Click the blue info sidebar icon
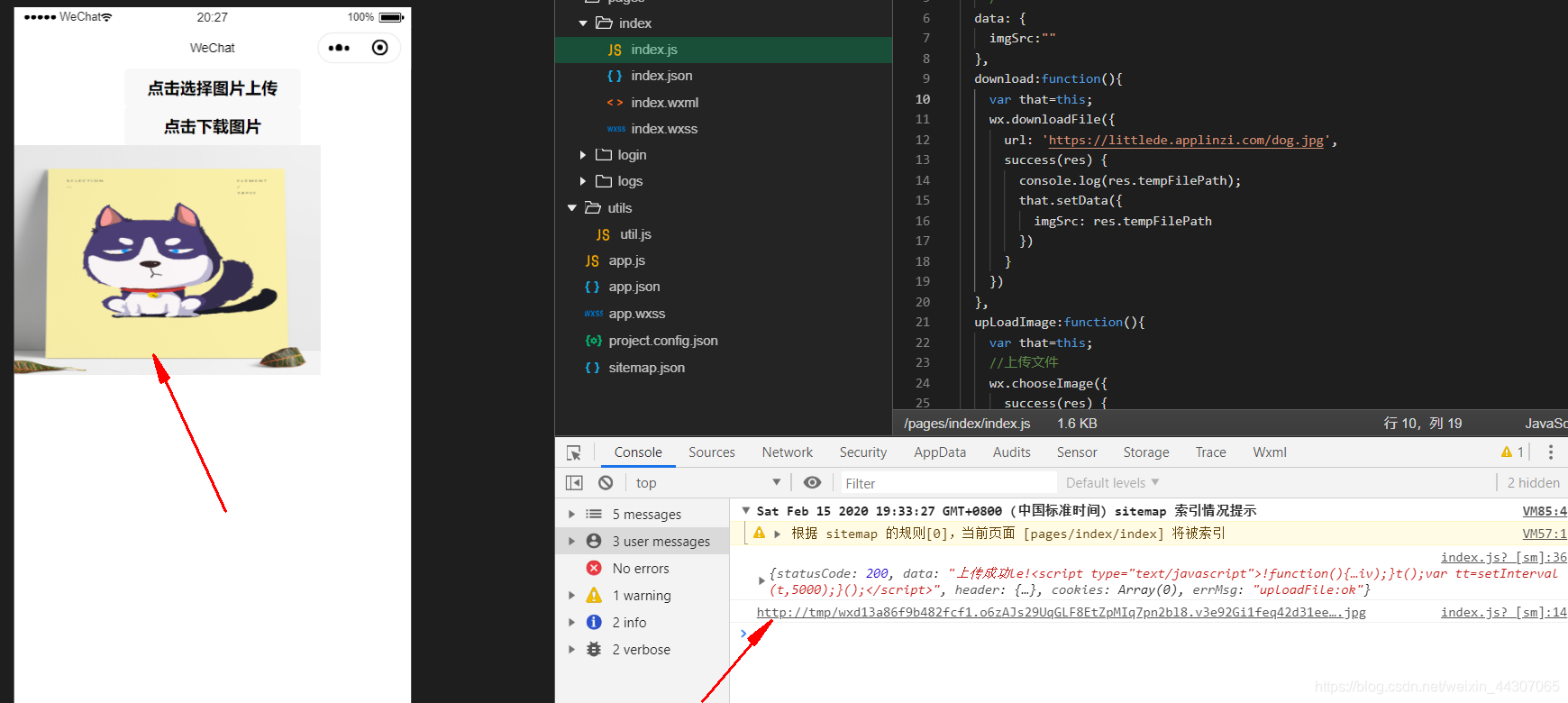 click(594, 622)
